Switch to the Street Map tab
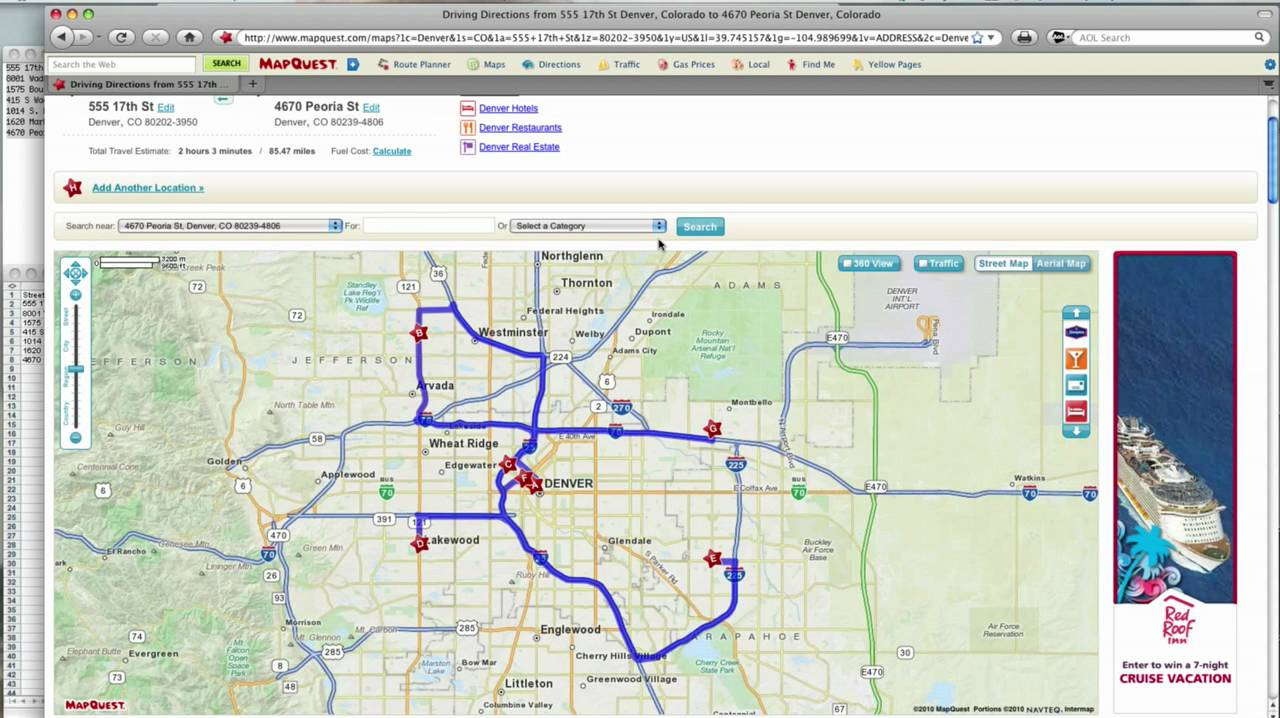The image size is (1280, 718). coord(1003,263)
